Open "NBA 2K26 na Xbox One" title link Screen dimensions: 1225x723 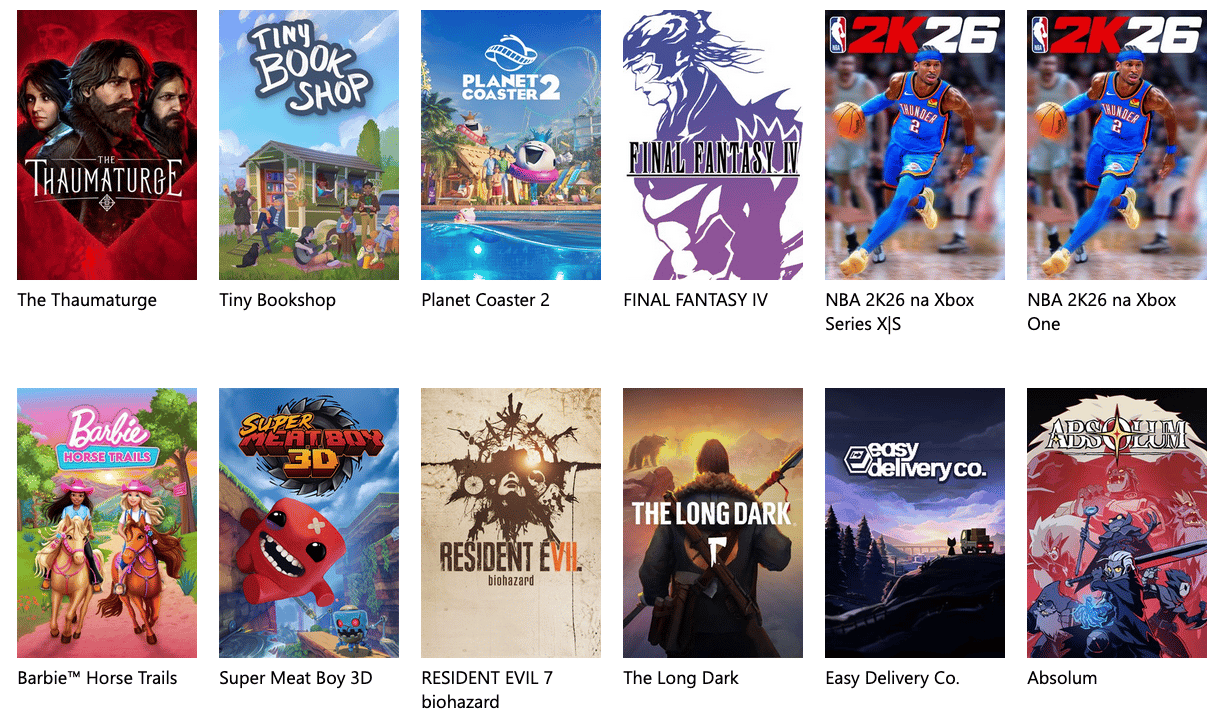click(1102, 312)
